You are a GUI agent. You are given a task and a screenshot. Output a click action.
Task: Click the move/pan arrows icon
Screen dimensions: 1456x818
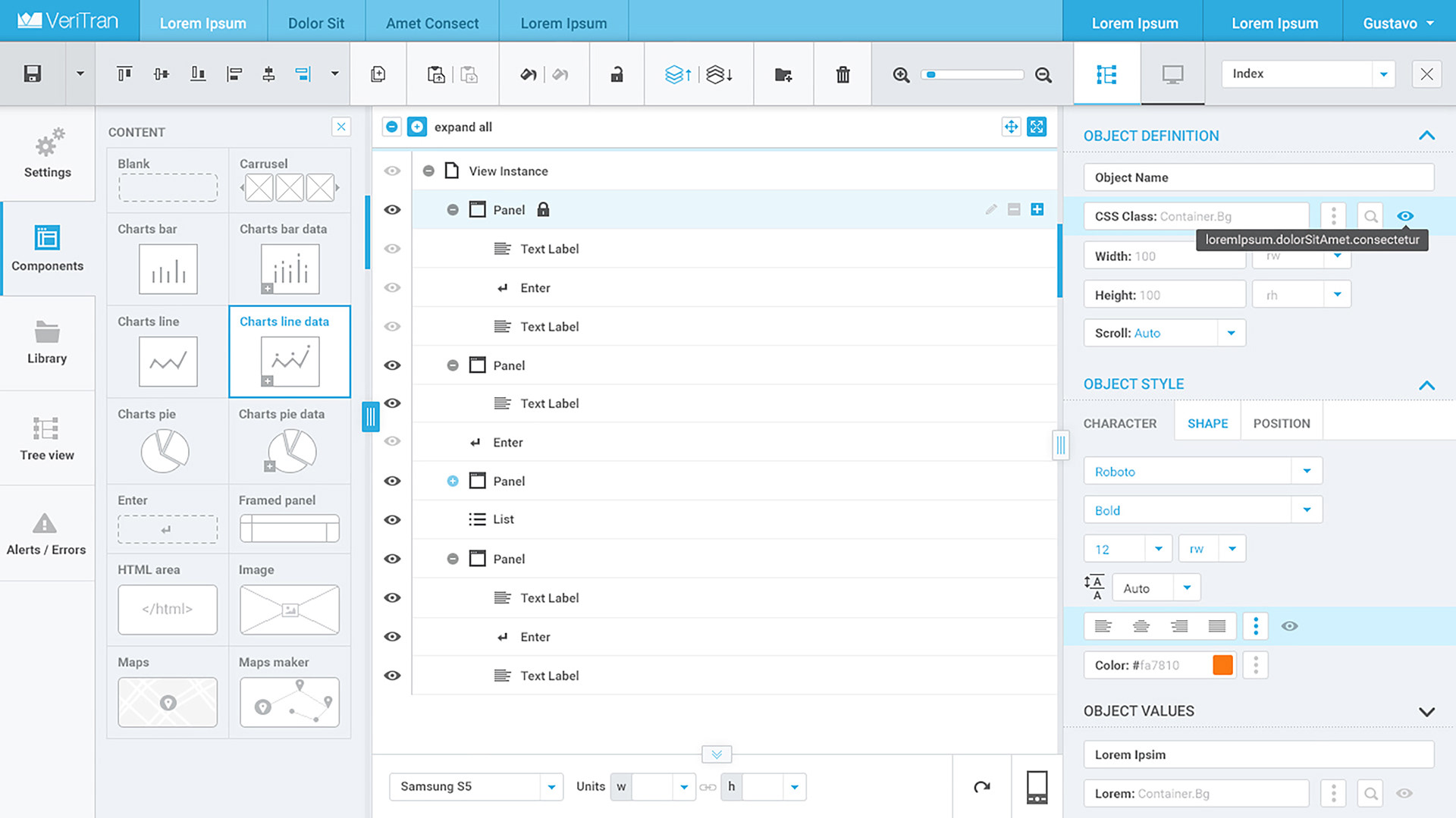[x=1011, y=127]
